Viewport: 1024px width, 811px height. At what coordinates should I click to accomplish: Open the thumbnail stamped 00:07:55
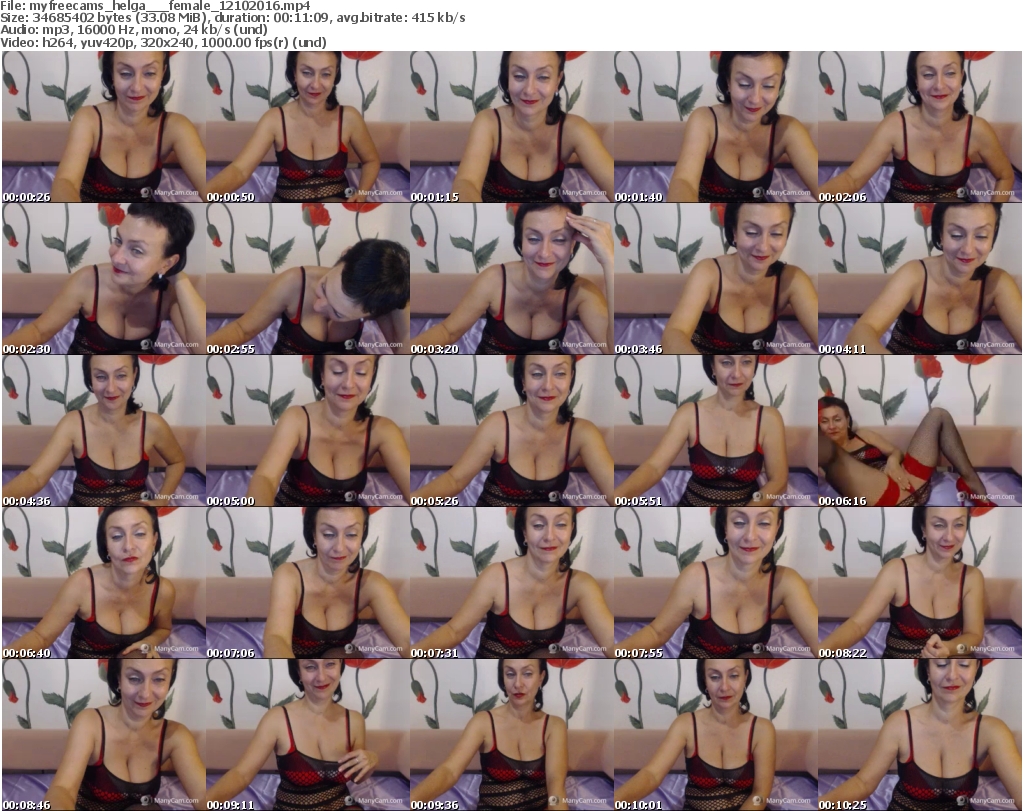(x=715, y=583)
